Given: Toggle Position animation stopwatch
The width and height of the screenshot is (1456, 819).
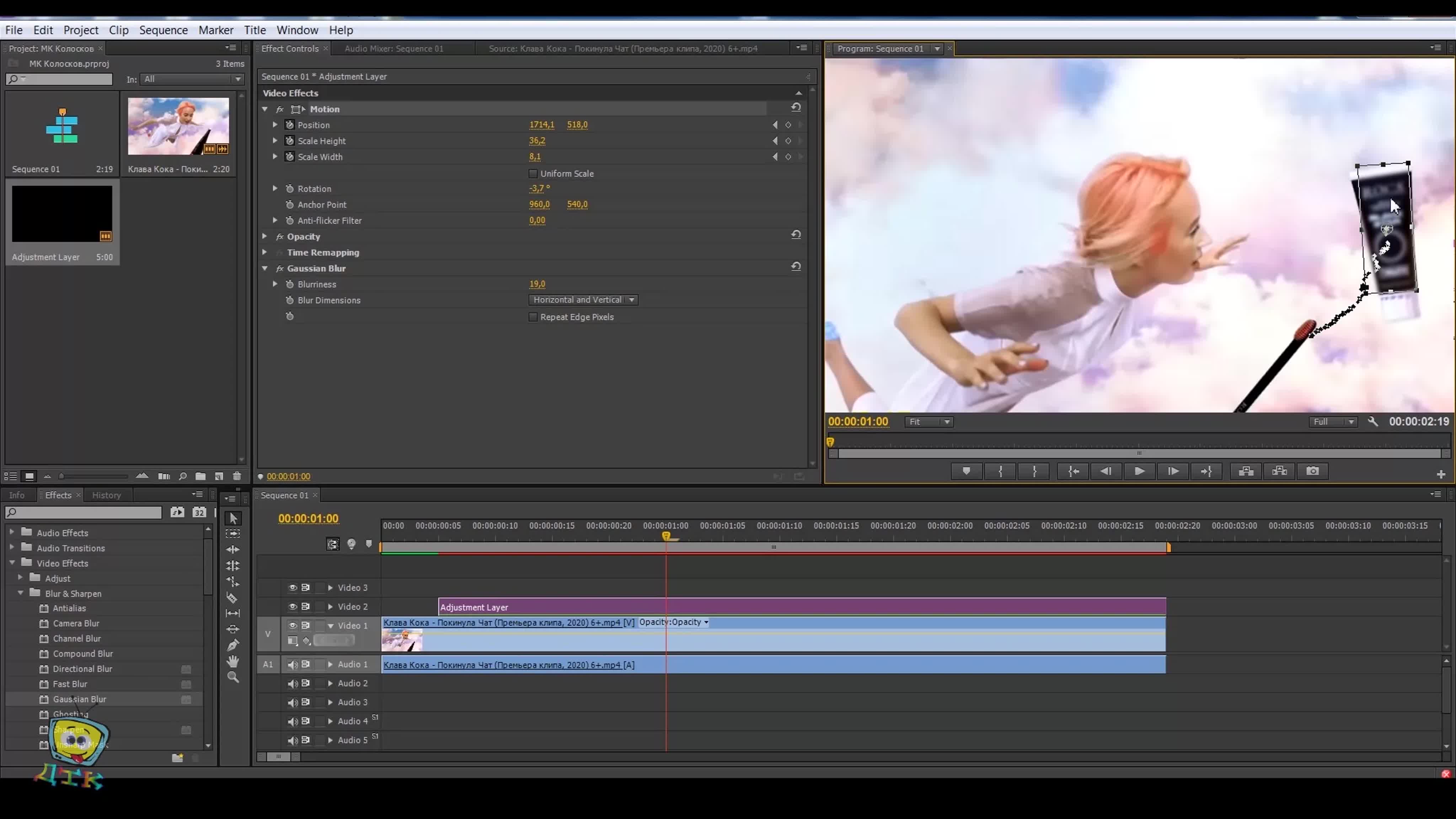Looking at the screenshot, I should (289, 125).
